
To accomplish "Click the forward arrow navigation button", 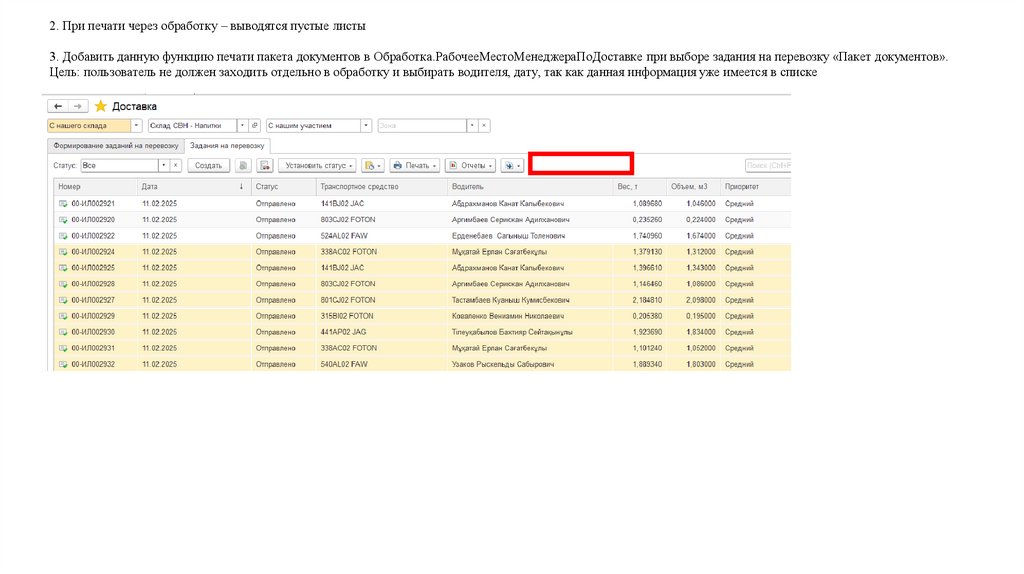I will [78, 106].
